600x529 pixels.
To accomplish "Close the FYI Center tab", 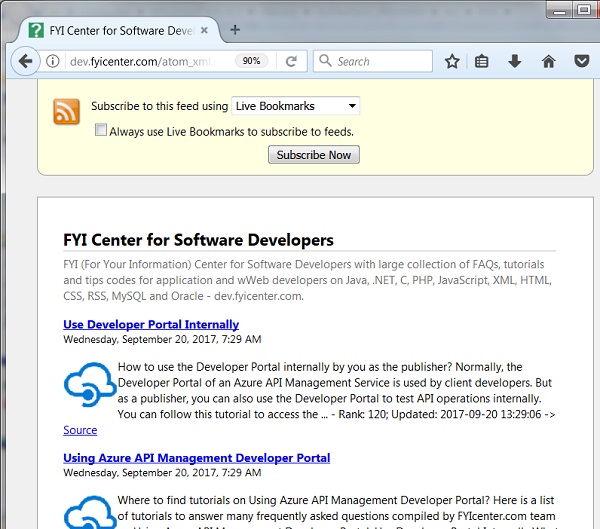I will (x=204, y=30).
